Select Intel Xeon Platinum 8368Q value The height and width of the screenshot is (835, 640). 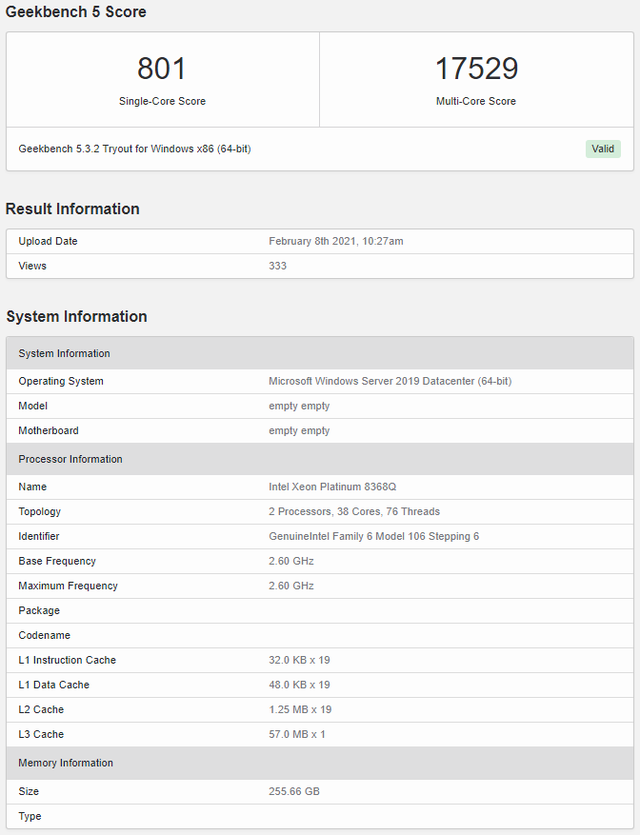pyautogui.click(x=332, y=487)
